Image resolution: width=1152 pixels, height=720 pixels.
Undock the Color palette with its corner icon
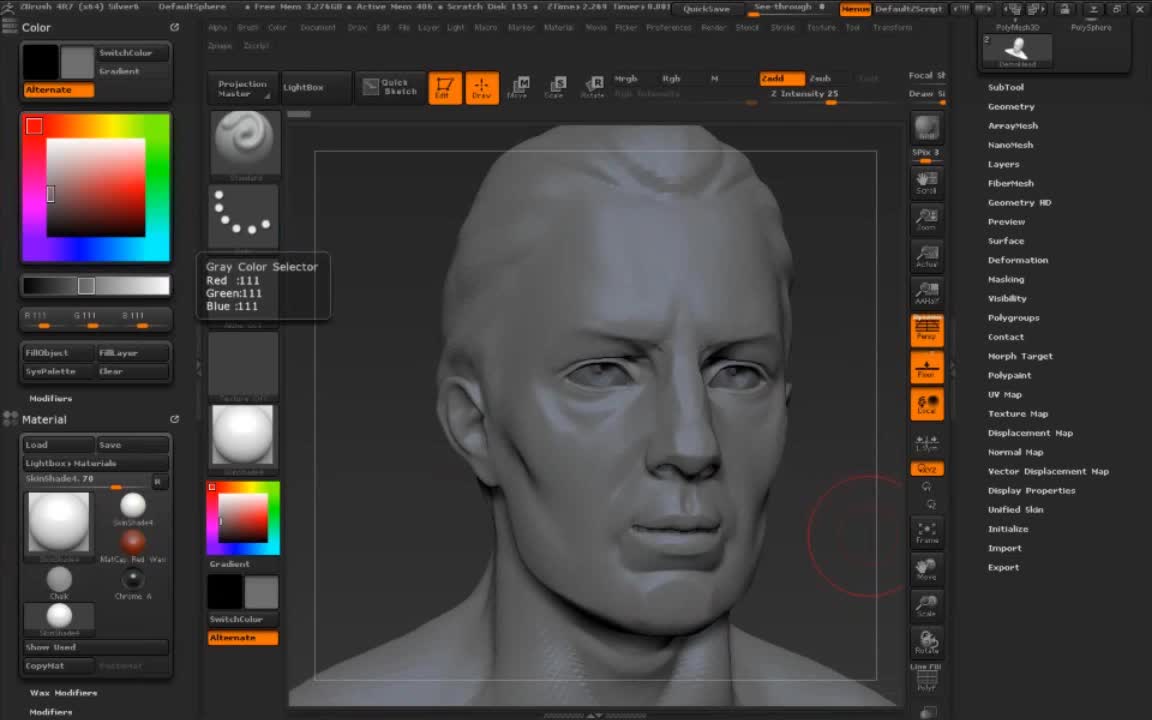click(174, 27)
